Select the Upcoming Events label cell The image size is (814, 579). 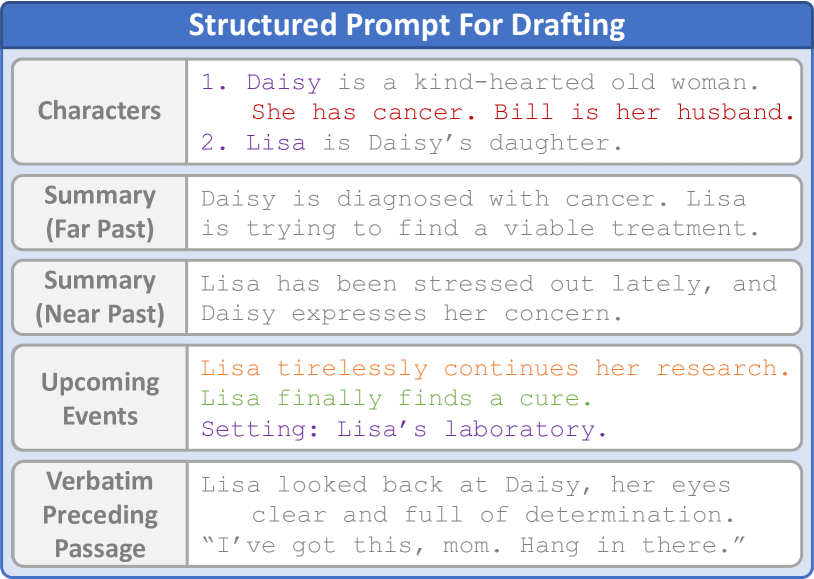(99, 398)
